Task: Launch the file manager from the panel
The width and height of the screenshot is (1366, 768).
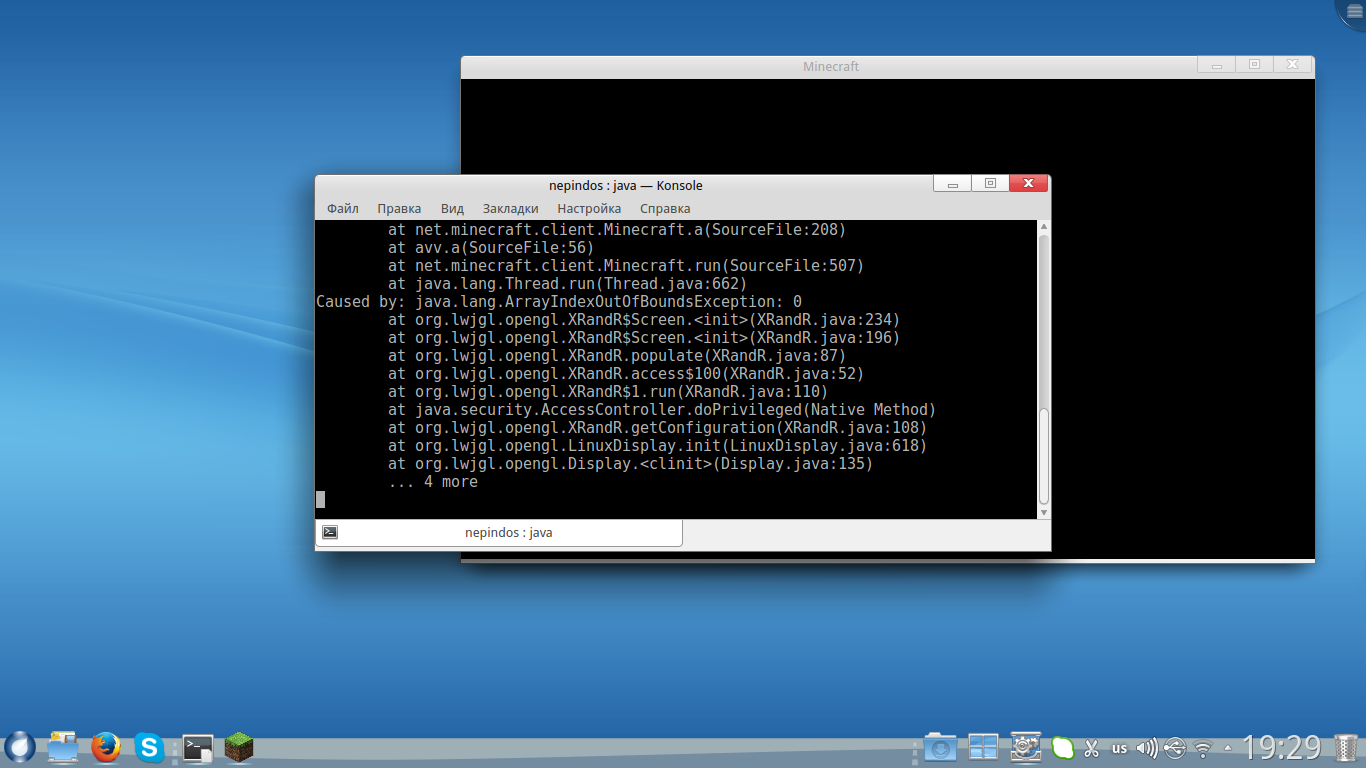Action: coord(63,747)
